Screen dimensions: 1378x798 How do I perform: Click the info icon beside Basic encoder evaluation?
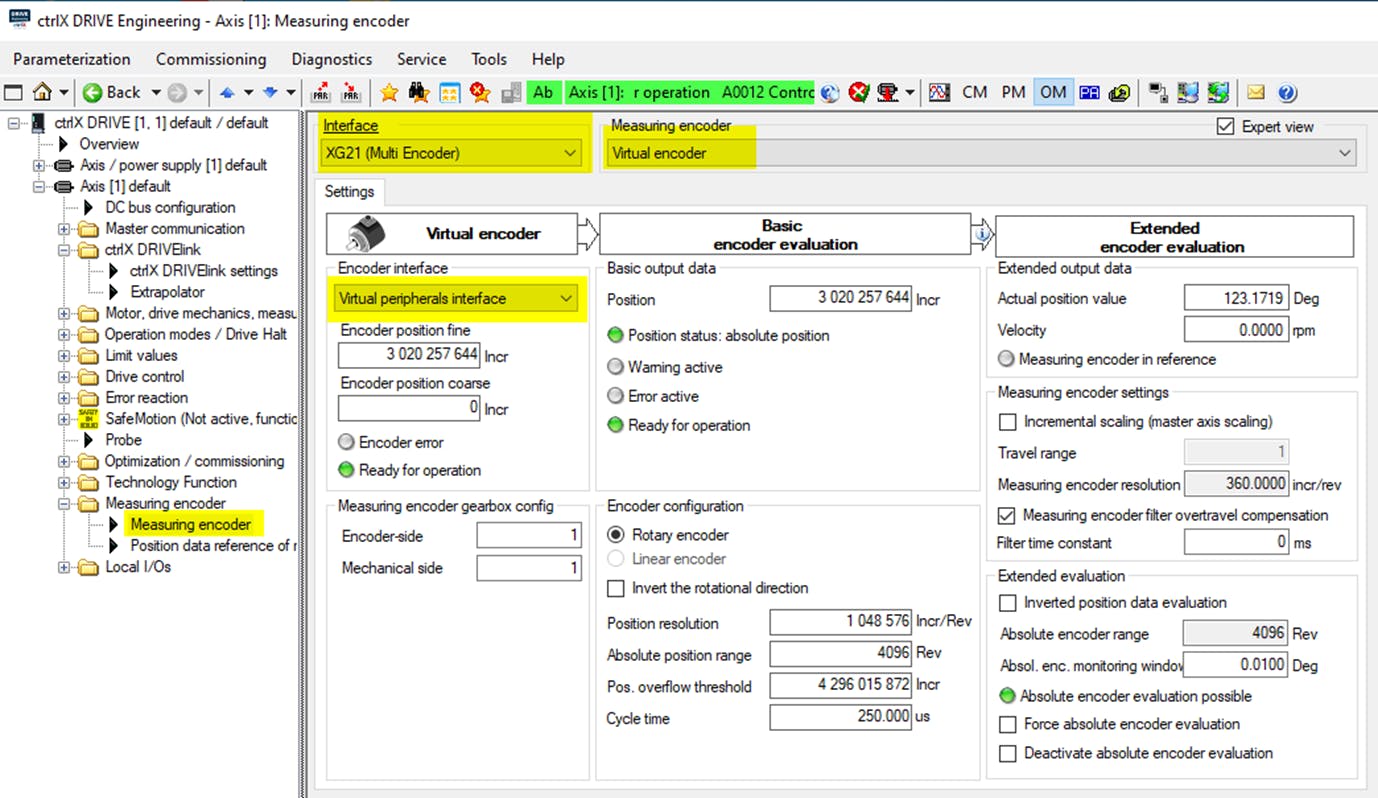982,235
